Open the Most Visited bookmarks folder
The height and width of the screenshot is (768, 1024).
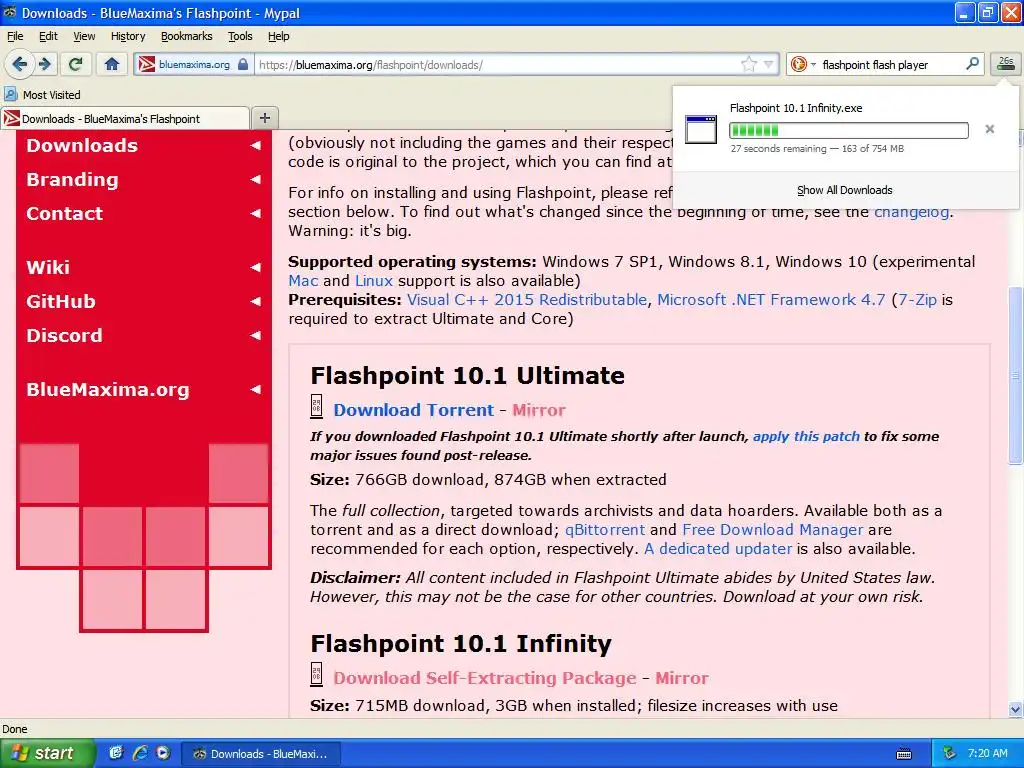[42, 95]
